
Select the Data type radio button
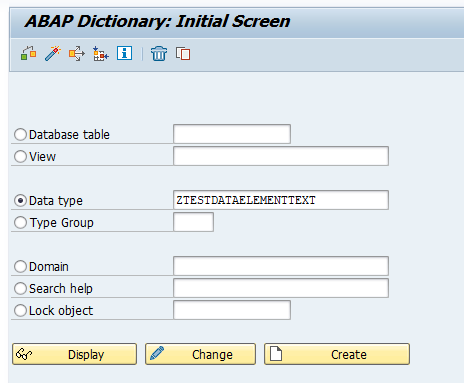[x=20, y=201]
